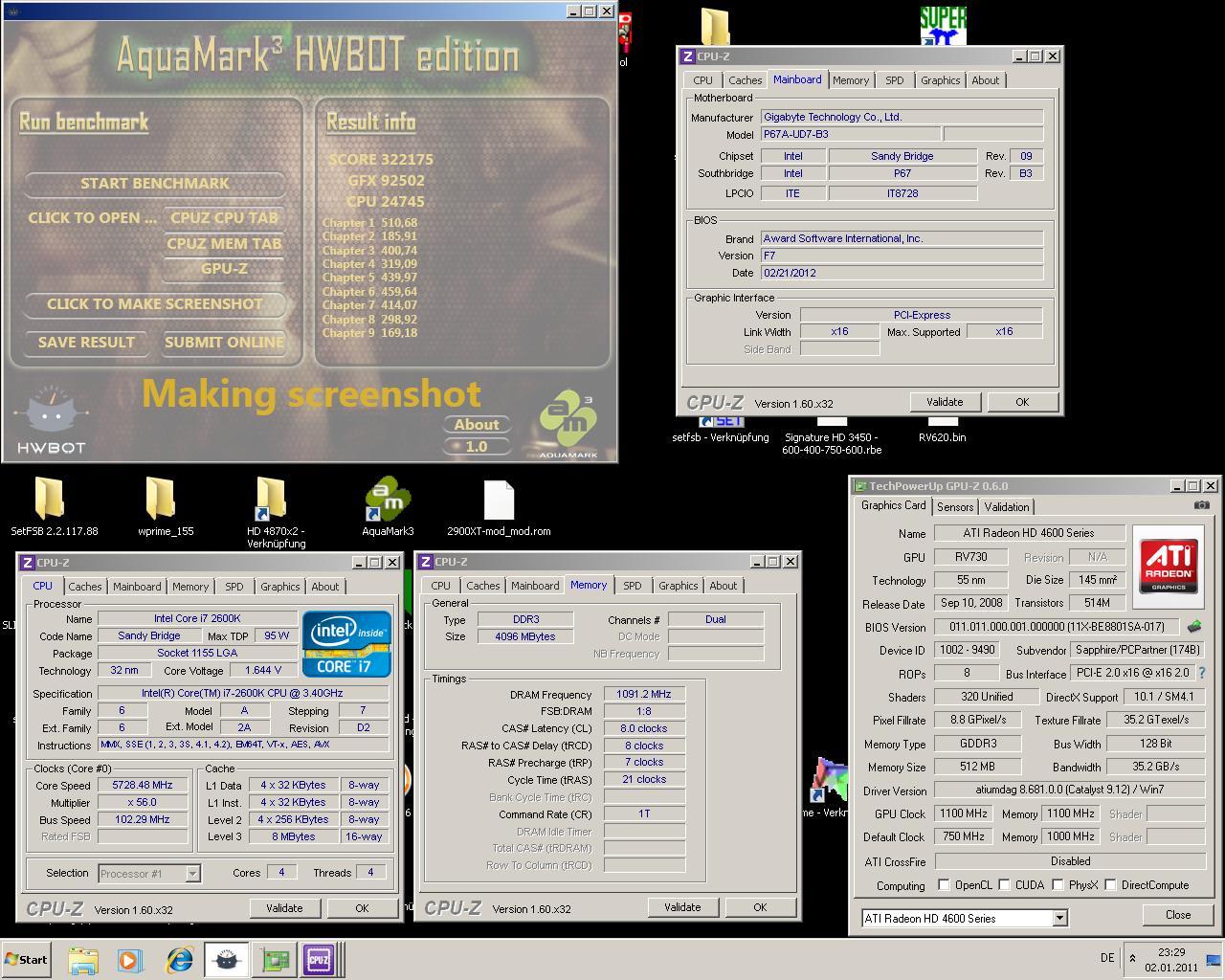
Task: Launch the AquaMark3 desktop shortcut
Action: (388, 500)
